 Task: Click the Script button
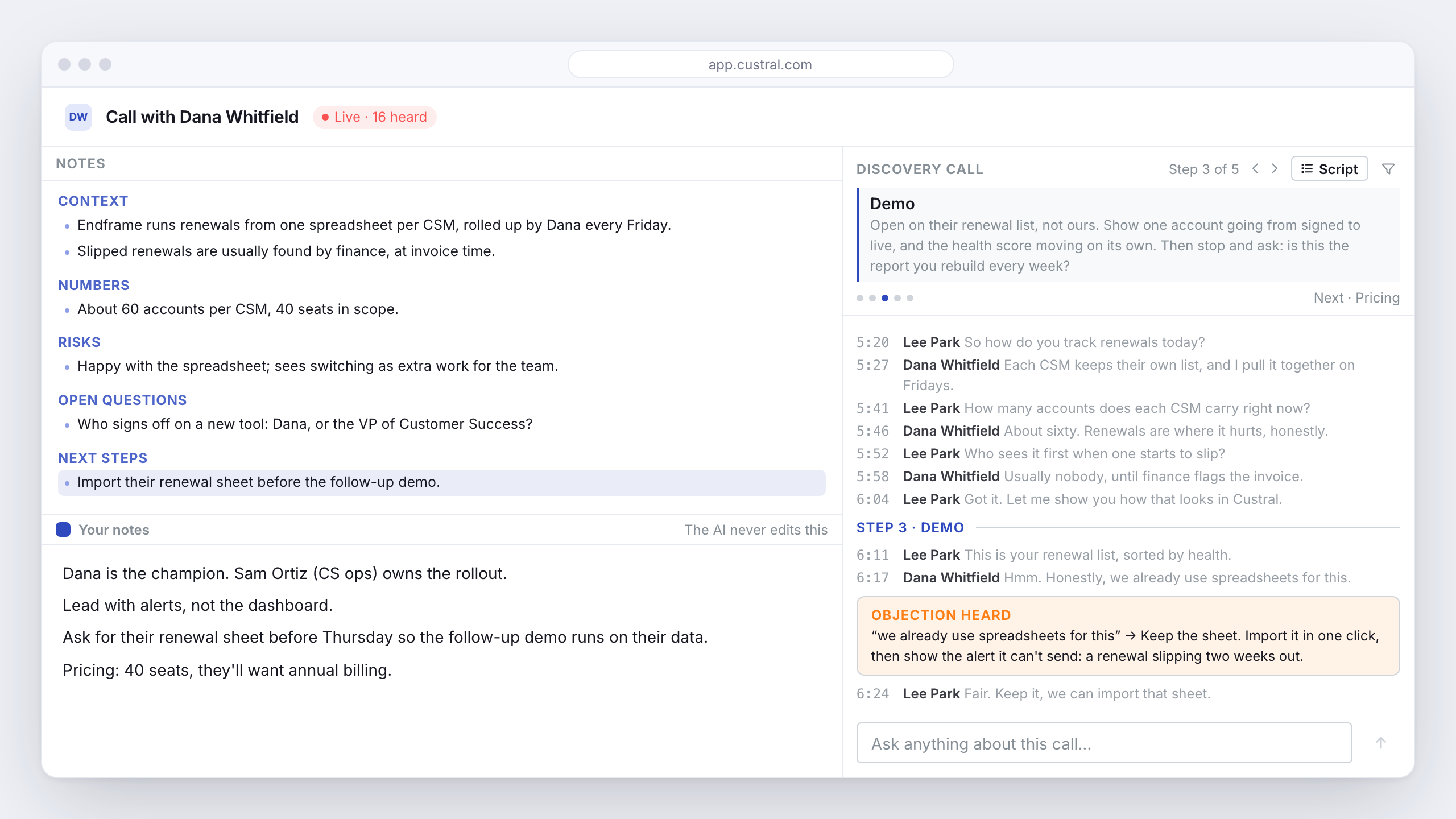[x=1329, y=169]
